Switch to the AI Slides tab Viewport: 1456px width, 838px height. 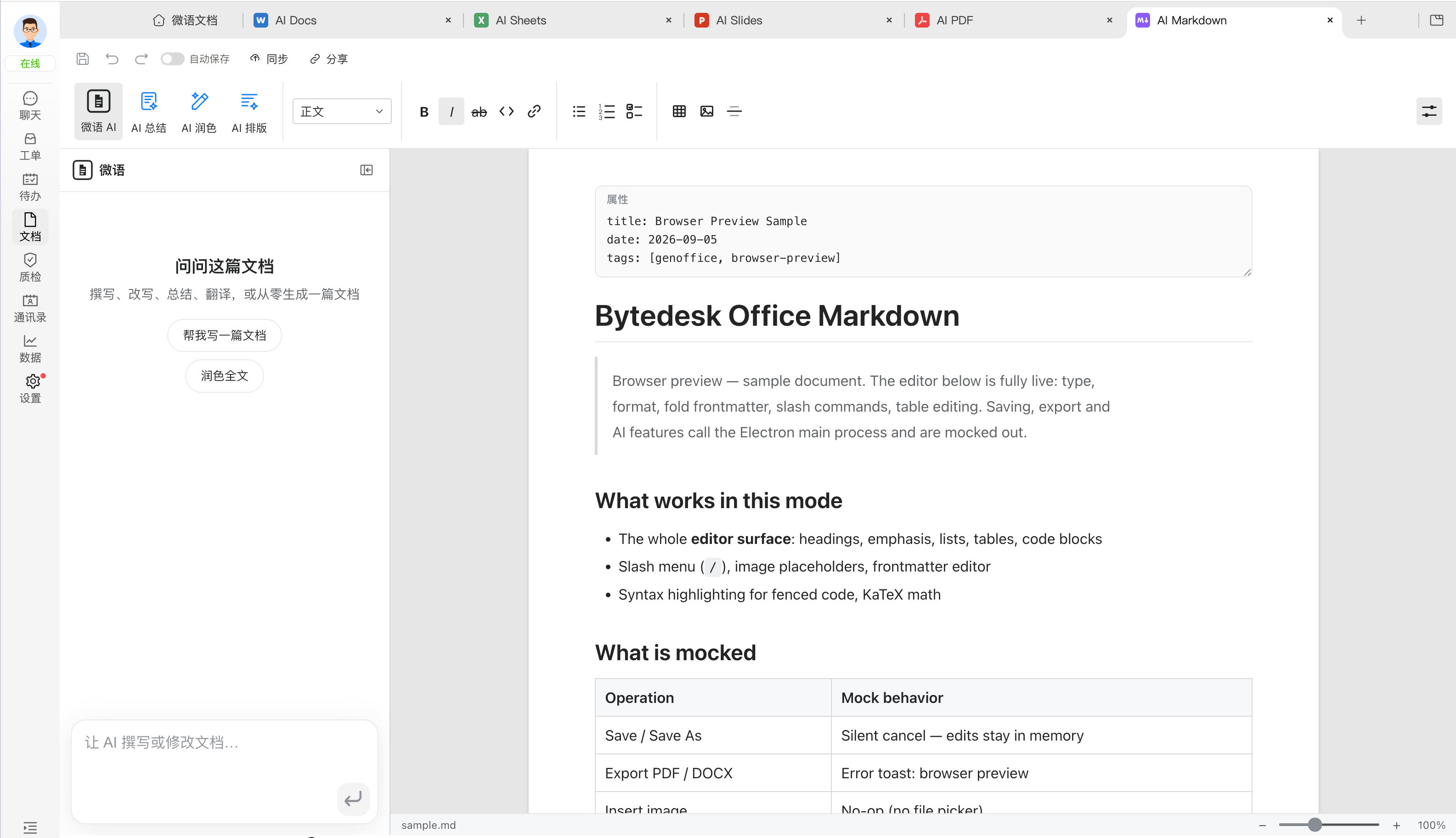click(x=793, y=20)
